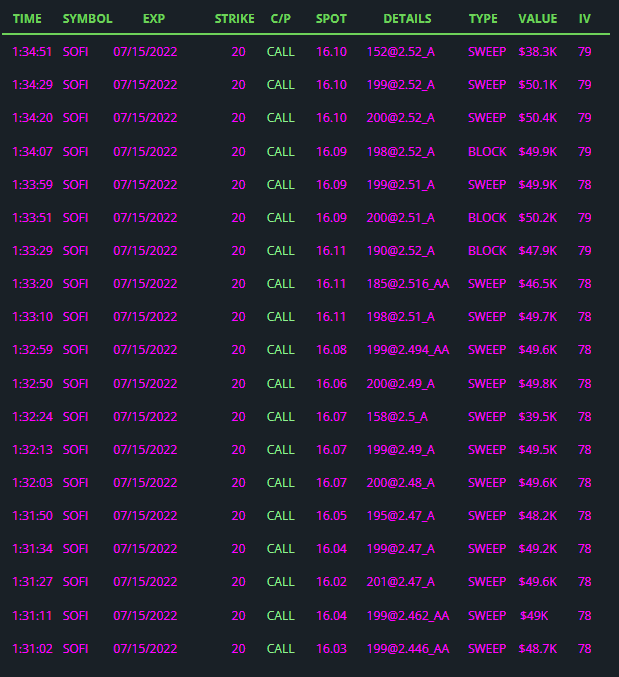This screenshot has width=619, height=677.
Task: Click the 158@2.5_A details cell
Action: [x=397, y=417]
